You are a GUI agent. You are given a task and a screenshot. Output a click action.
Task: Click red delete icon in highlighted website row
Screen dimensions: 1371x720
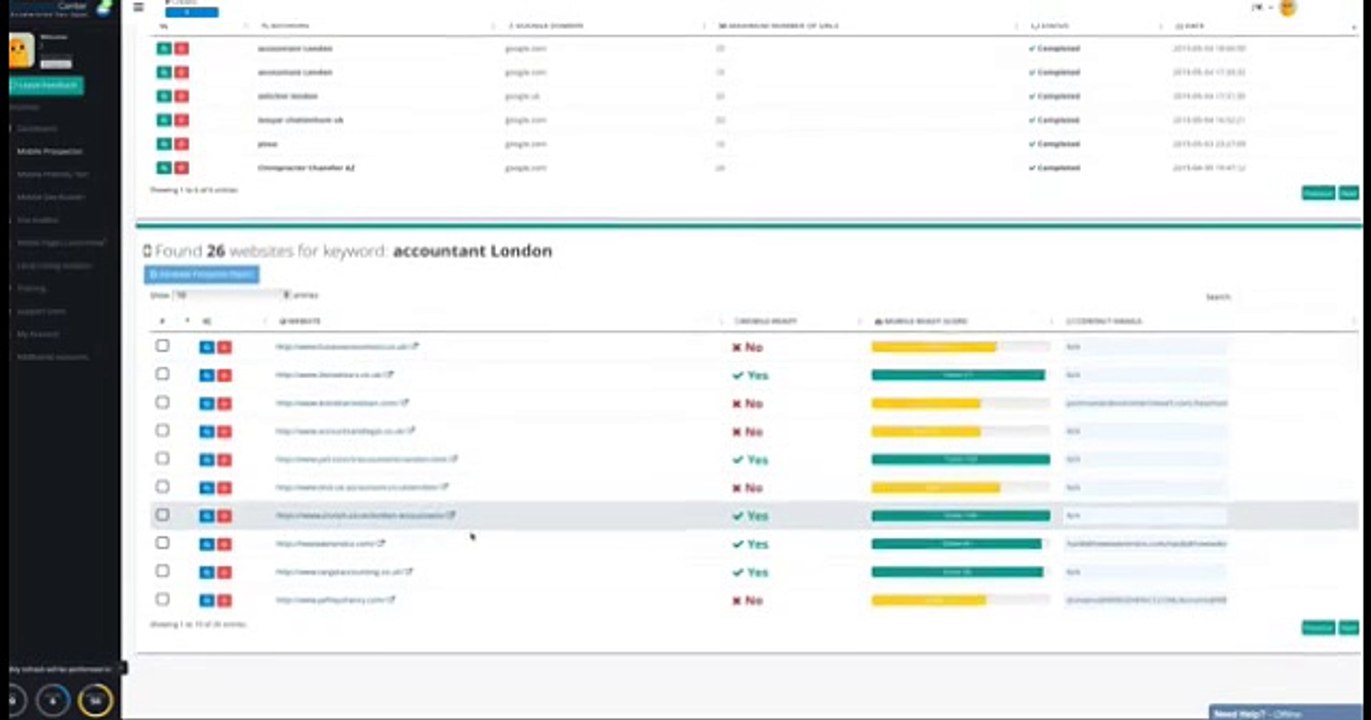tap(224, 516)
